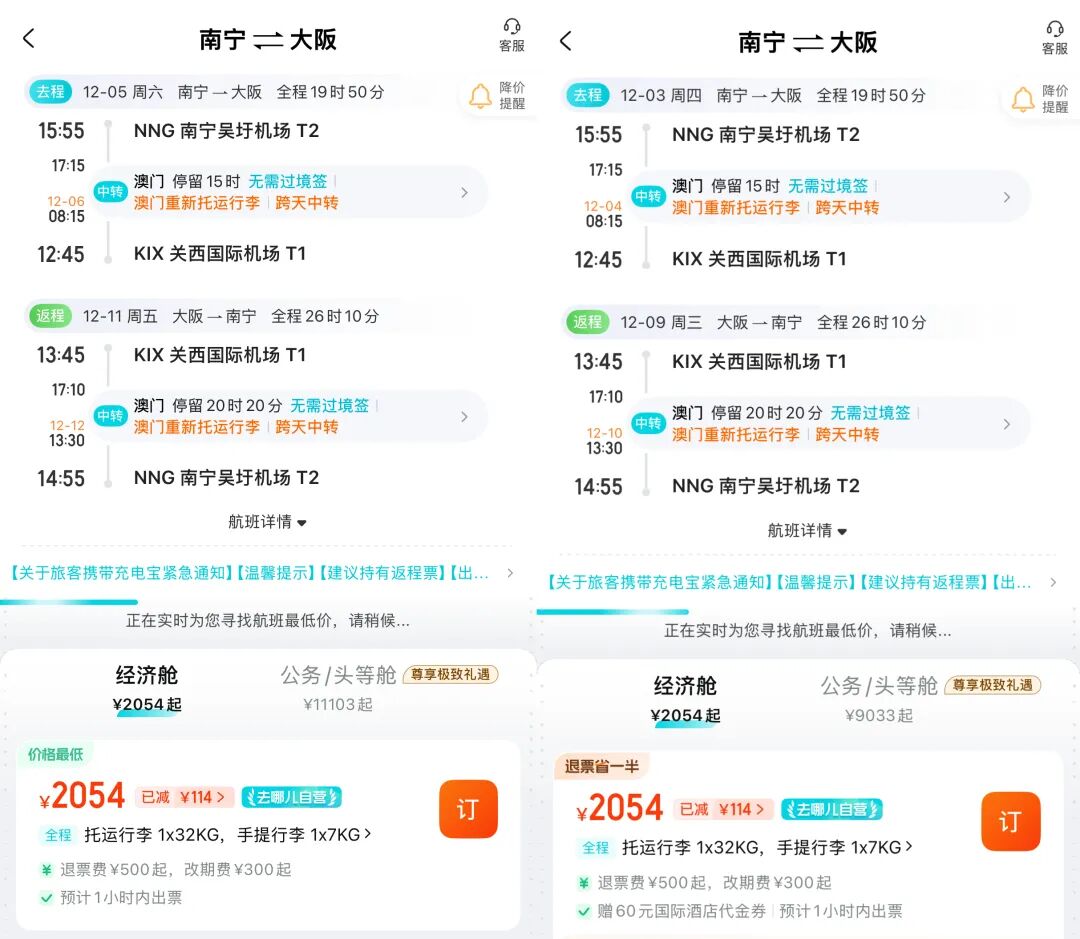The width and height of the screenshot is (1080, 939).
Task: Tap 中转 badge for 12-12 Macau layover
Action: [x=110, y=416]
